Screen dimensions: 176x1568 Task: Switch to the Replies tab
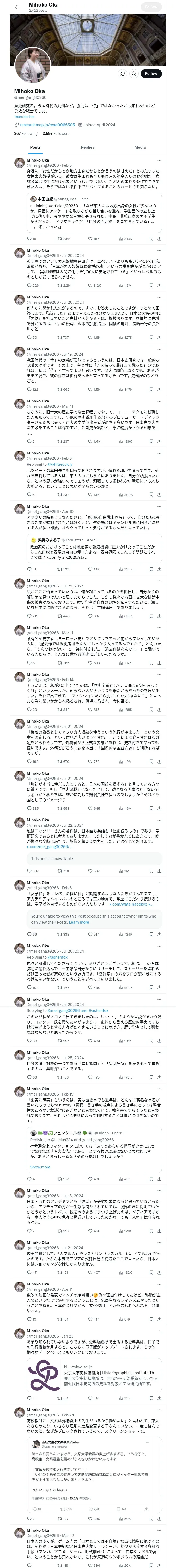(87, 147)
